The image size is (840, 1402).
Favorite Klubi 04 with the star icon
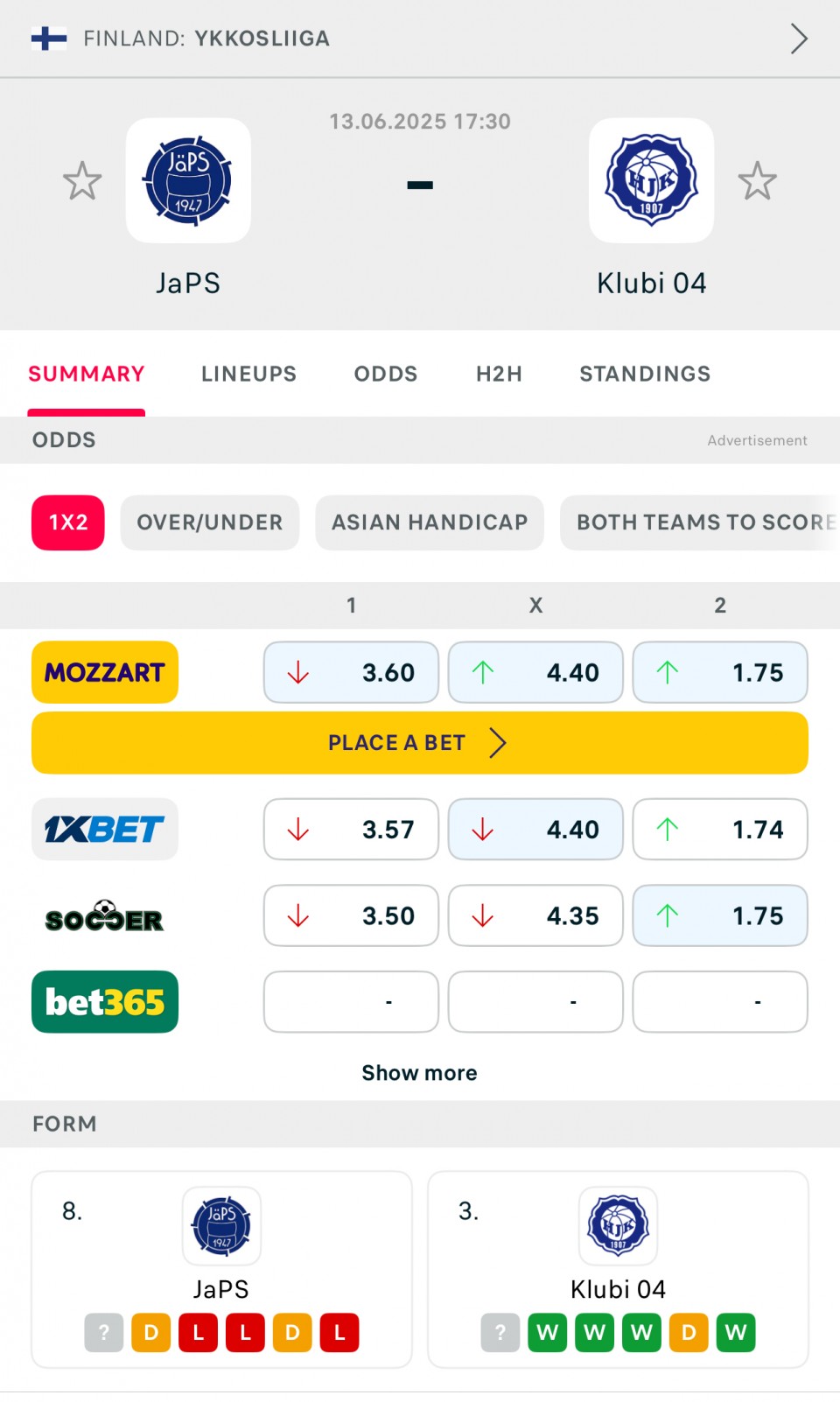click(757, 181)
